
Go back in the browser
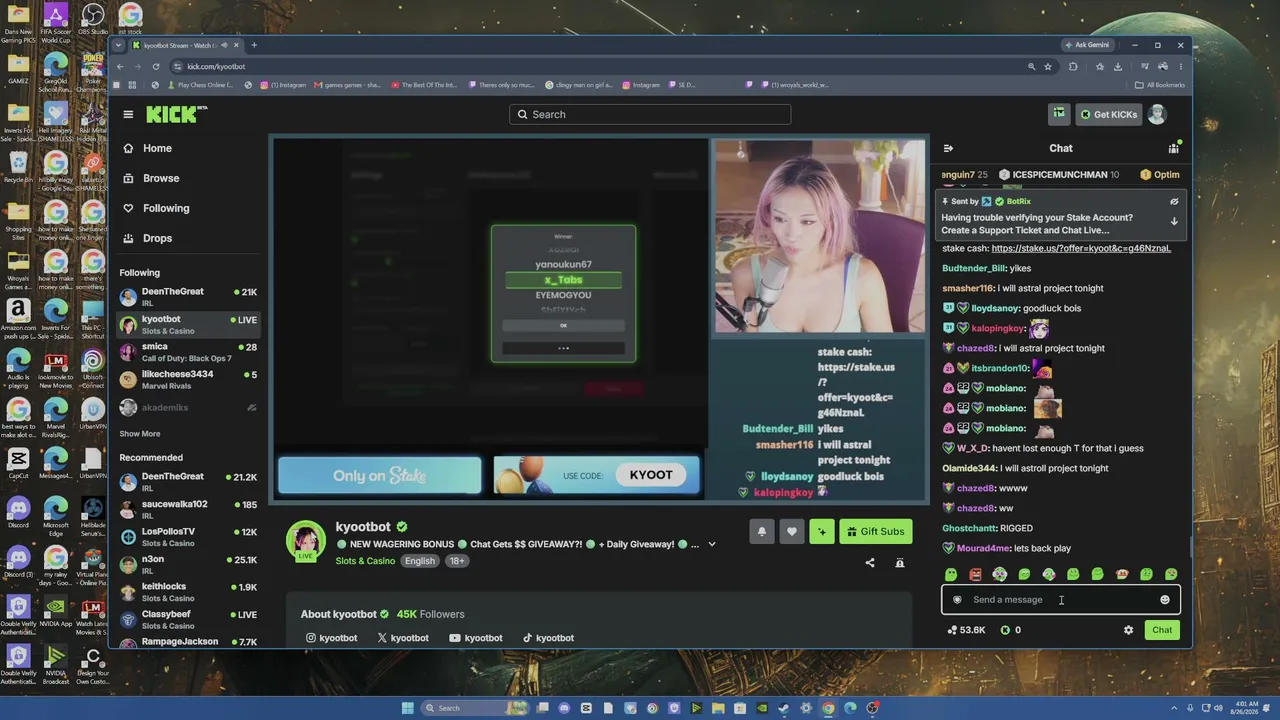[120, 67]
